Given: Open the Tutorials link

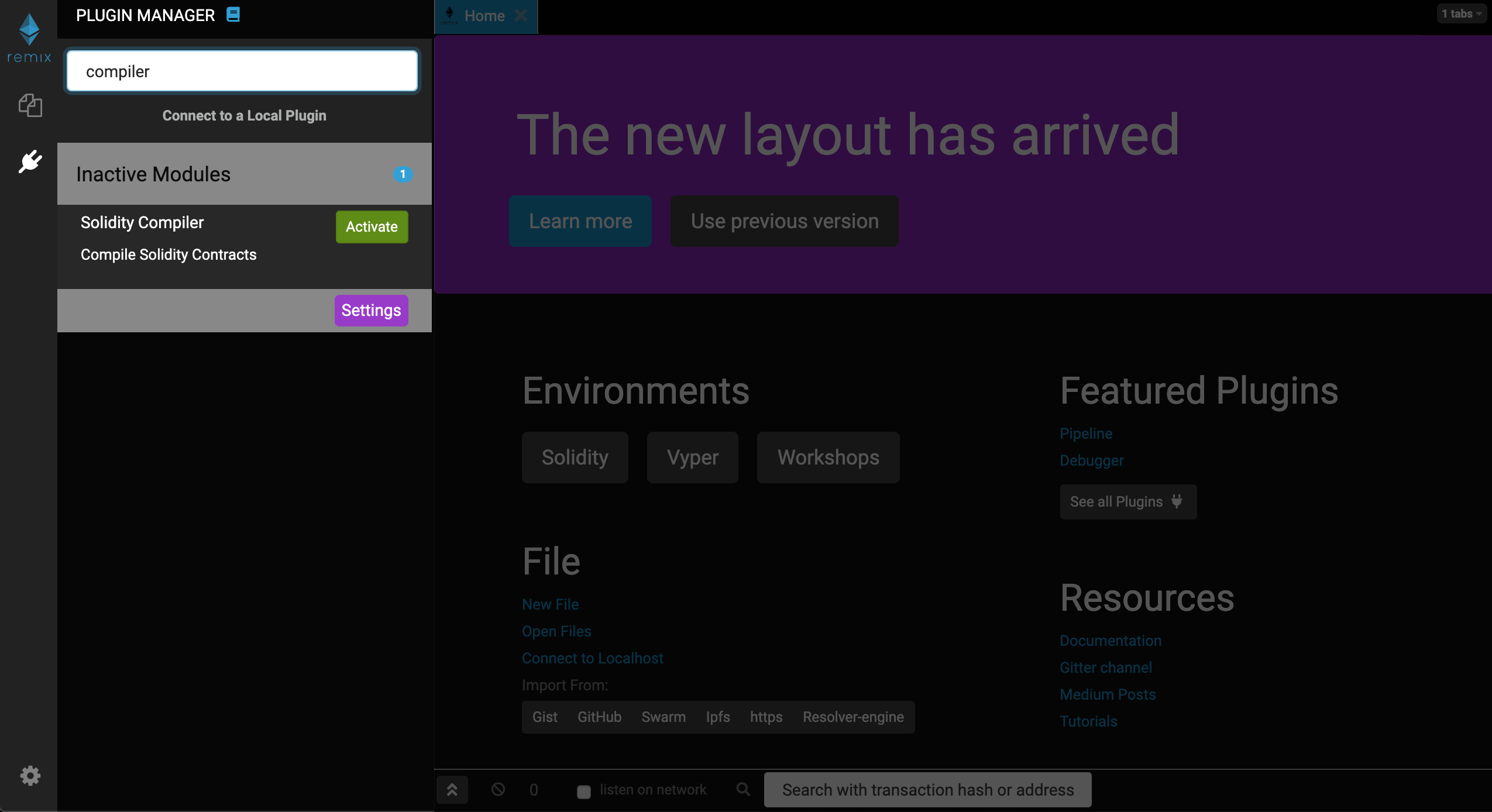Looking at the screenshot, I should pyautogui.click(x=1088, y=721).
